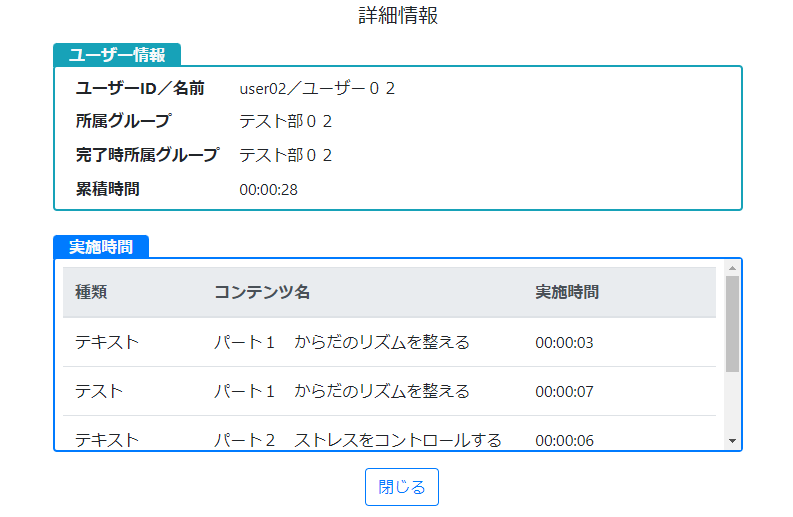The image size is (793, 517).
Task: Select the コンテンツ名 column header
Action: click(262, 292)
